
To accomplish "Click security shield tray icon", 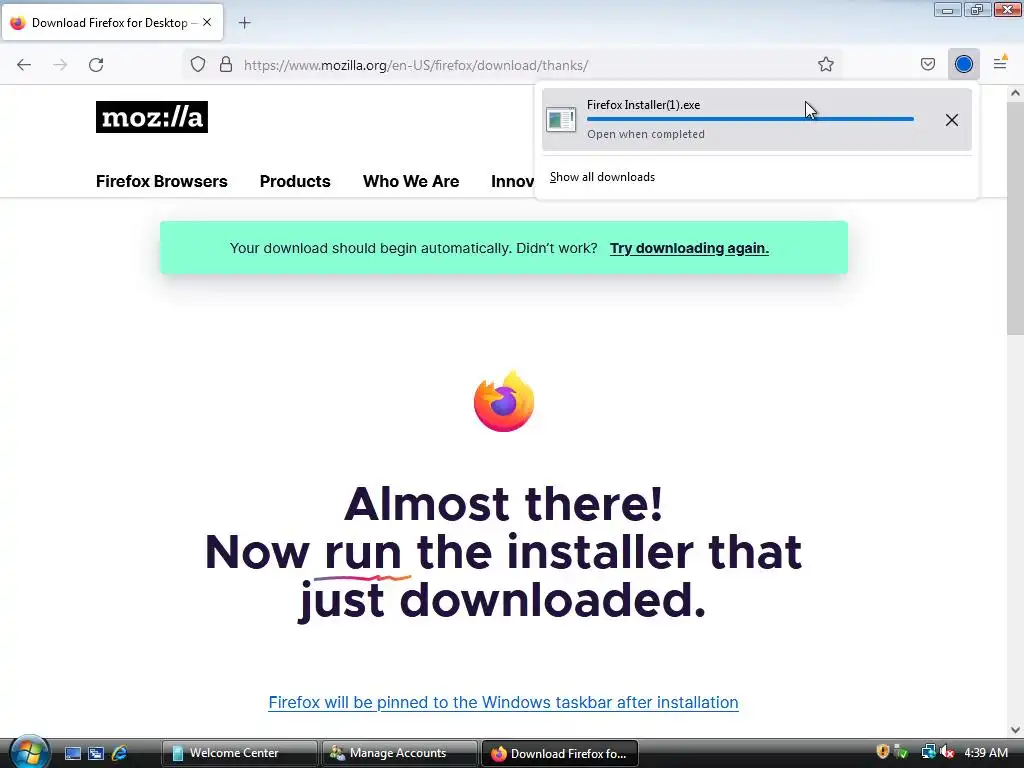I will click(x=882, y=752).
